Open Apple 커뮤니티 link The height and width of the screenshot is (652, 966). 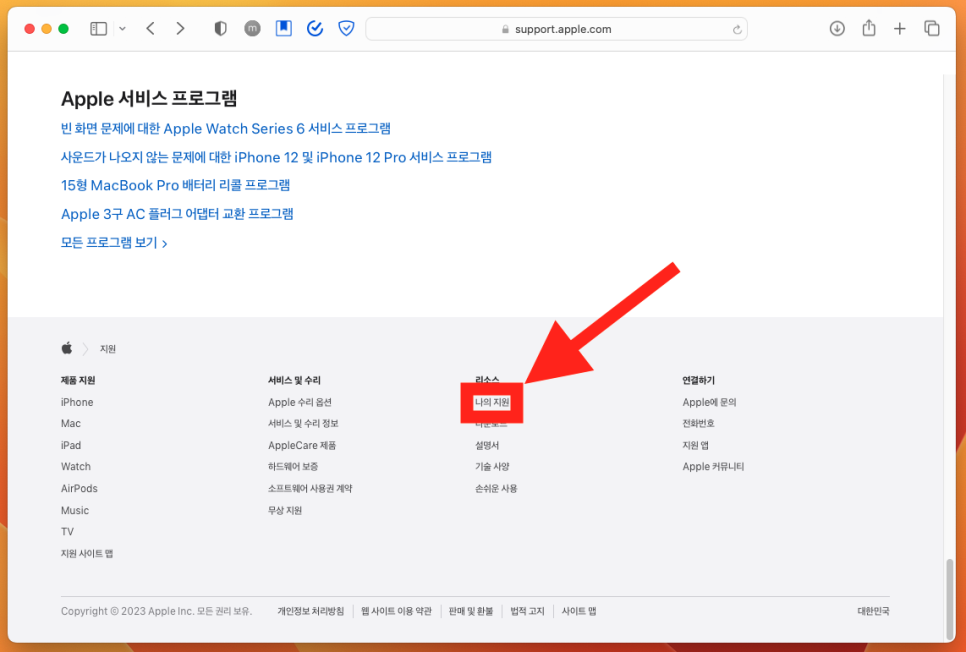click(x=713, y=467)
